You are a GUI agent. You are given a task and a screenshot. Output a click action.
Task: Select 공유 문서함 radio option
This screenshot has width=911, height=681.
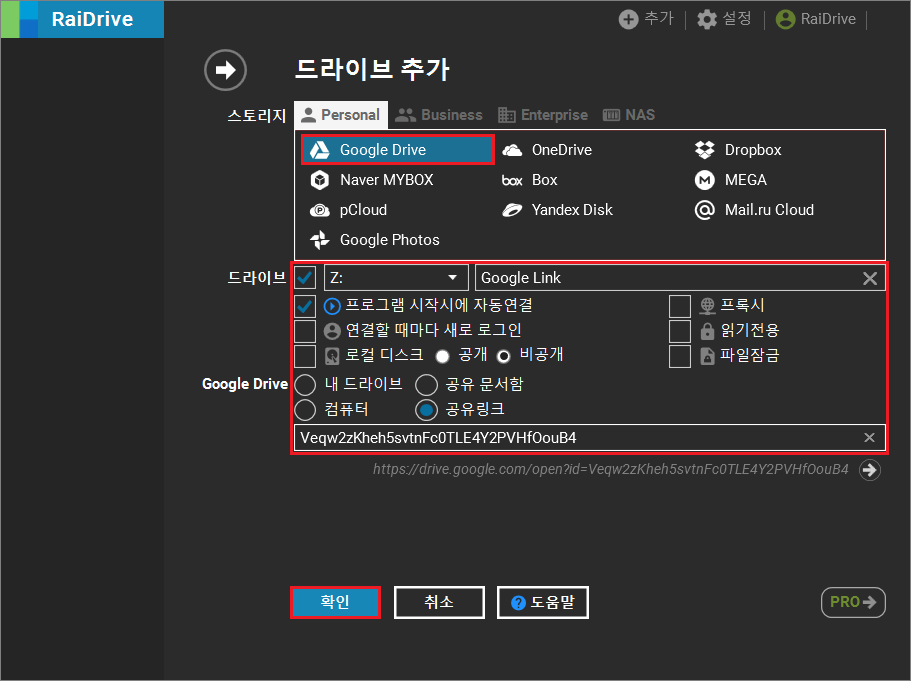(426, 385)
